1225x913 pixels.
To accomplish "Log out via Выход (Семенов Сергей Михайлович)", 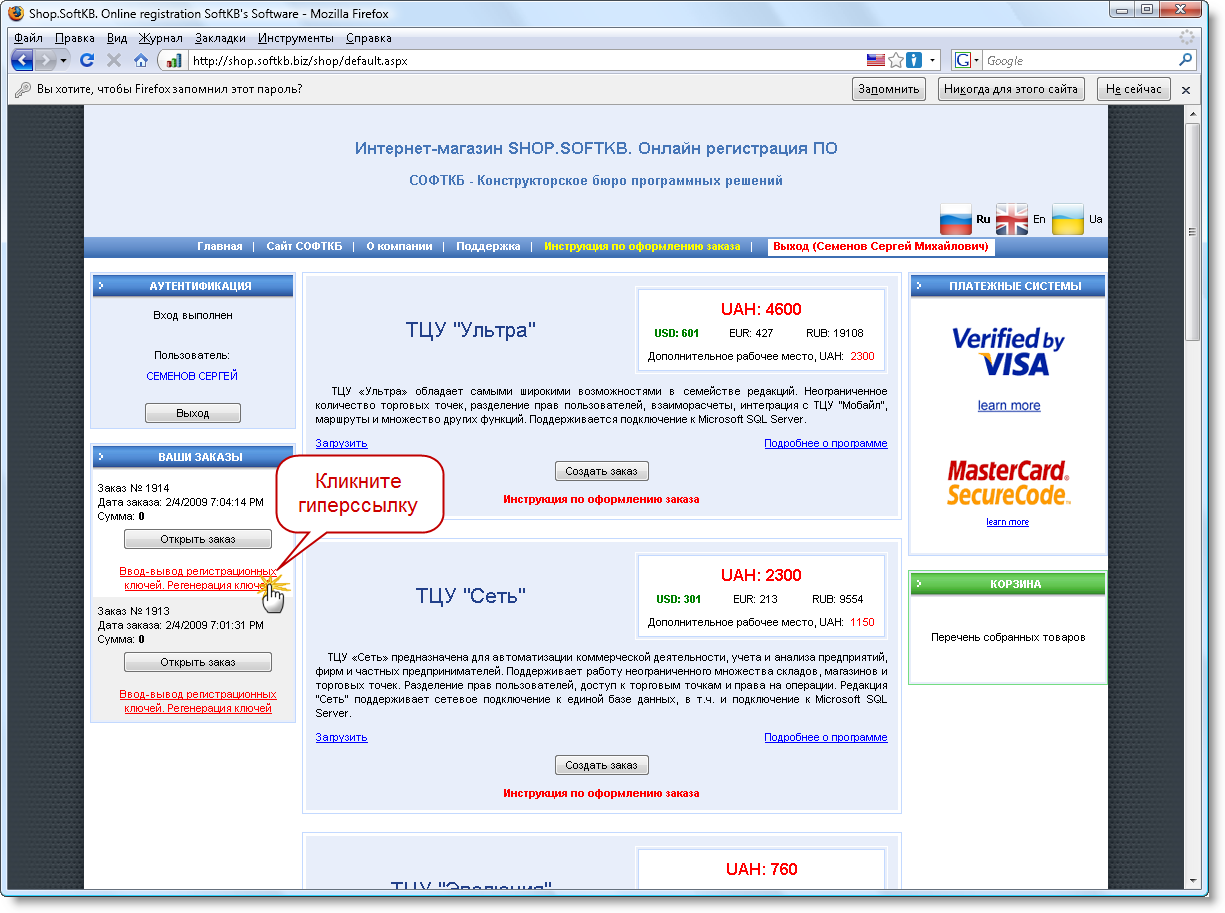I will click(x=881, y=246).
